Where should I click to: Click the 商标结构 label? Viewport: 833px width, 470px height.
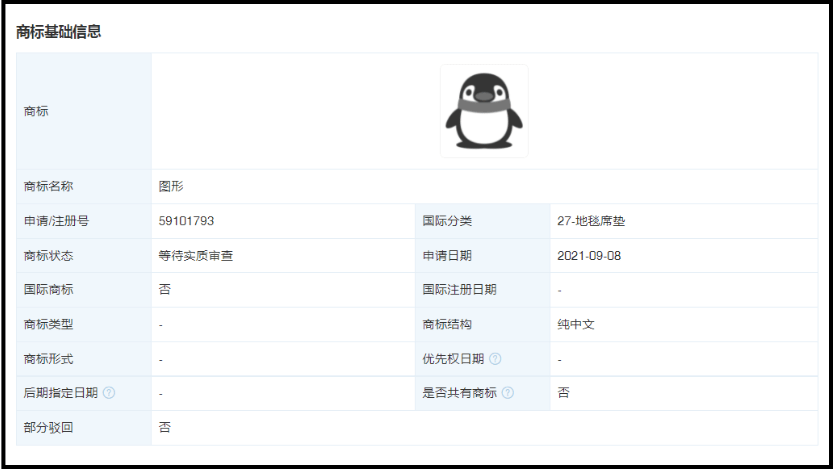(447, 325)
